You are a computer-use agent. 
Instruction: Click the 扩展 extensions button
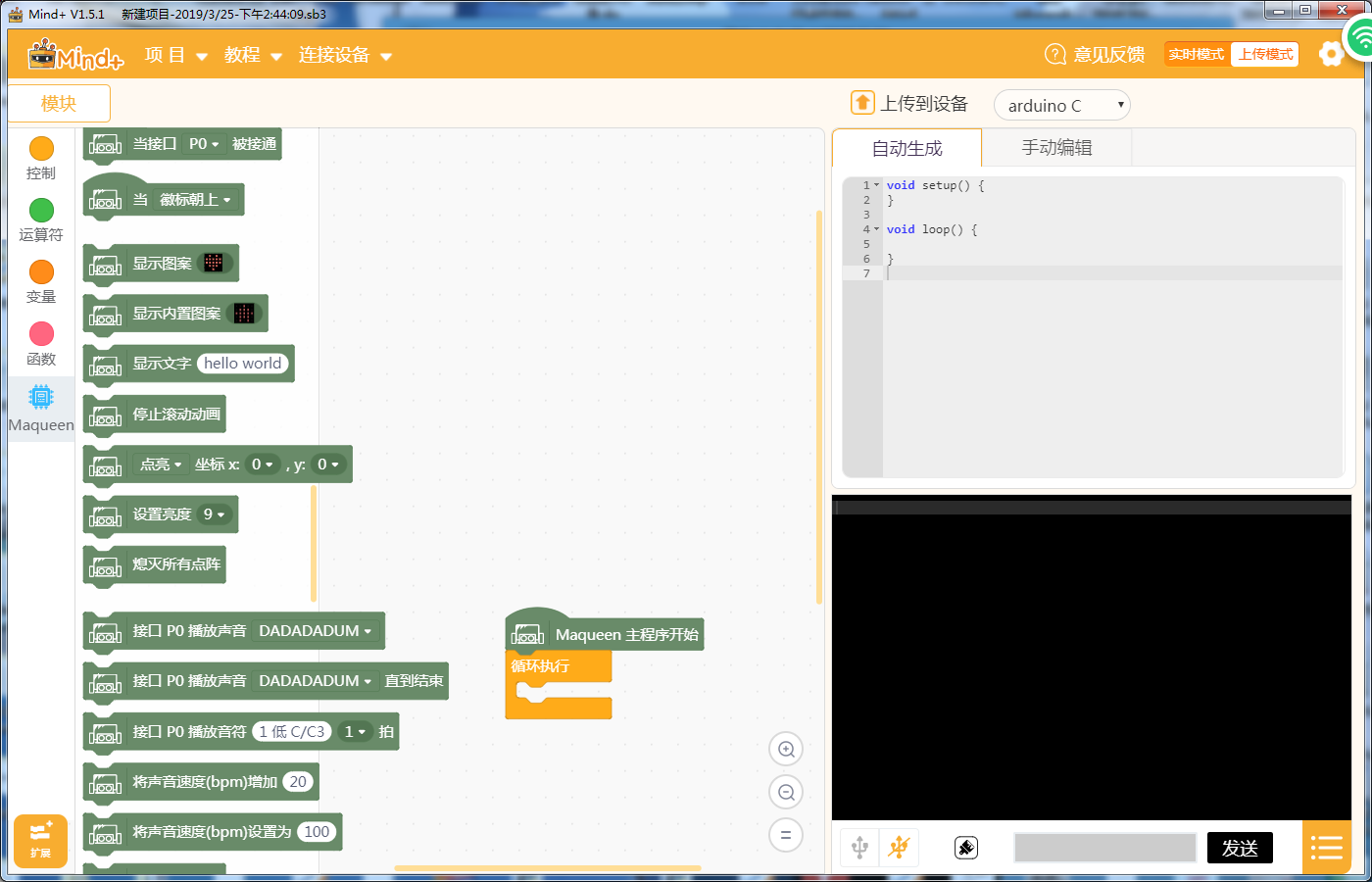(40, 841)
